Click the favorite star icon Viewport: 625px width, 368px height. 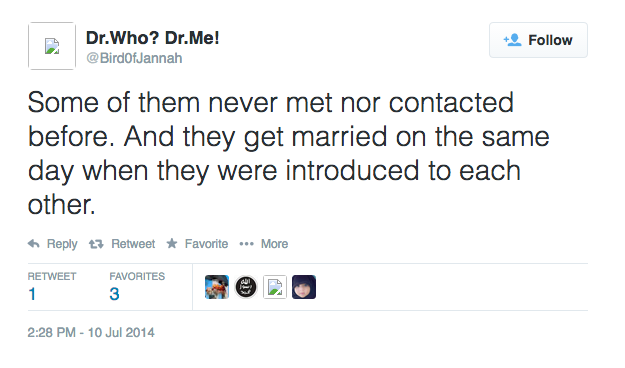pyautogui.click(x=172, y=243)
